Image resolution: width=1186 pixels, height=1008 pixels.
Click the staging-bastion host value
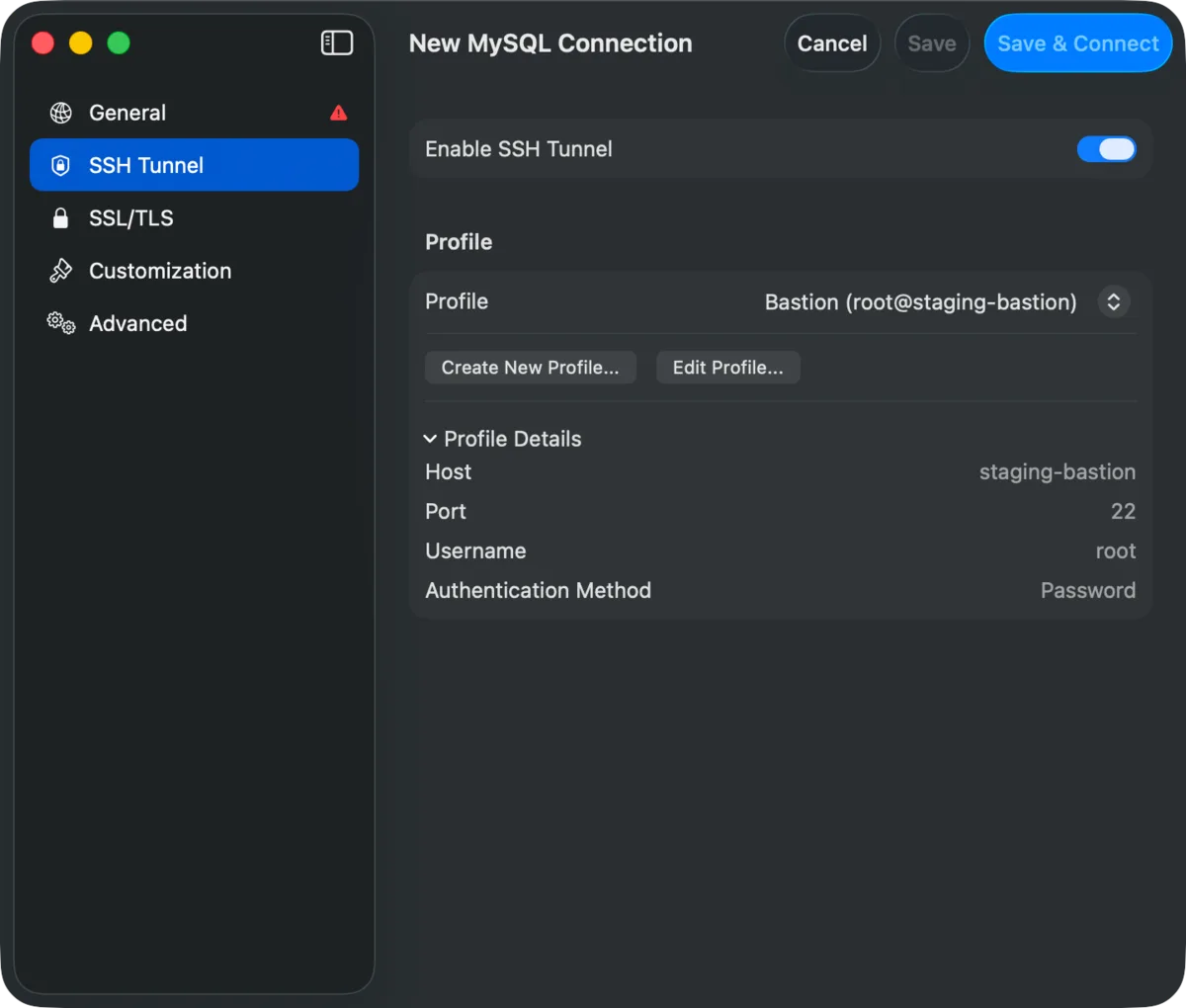(x=1058, y=472)
